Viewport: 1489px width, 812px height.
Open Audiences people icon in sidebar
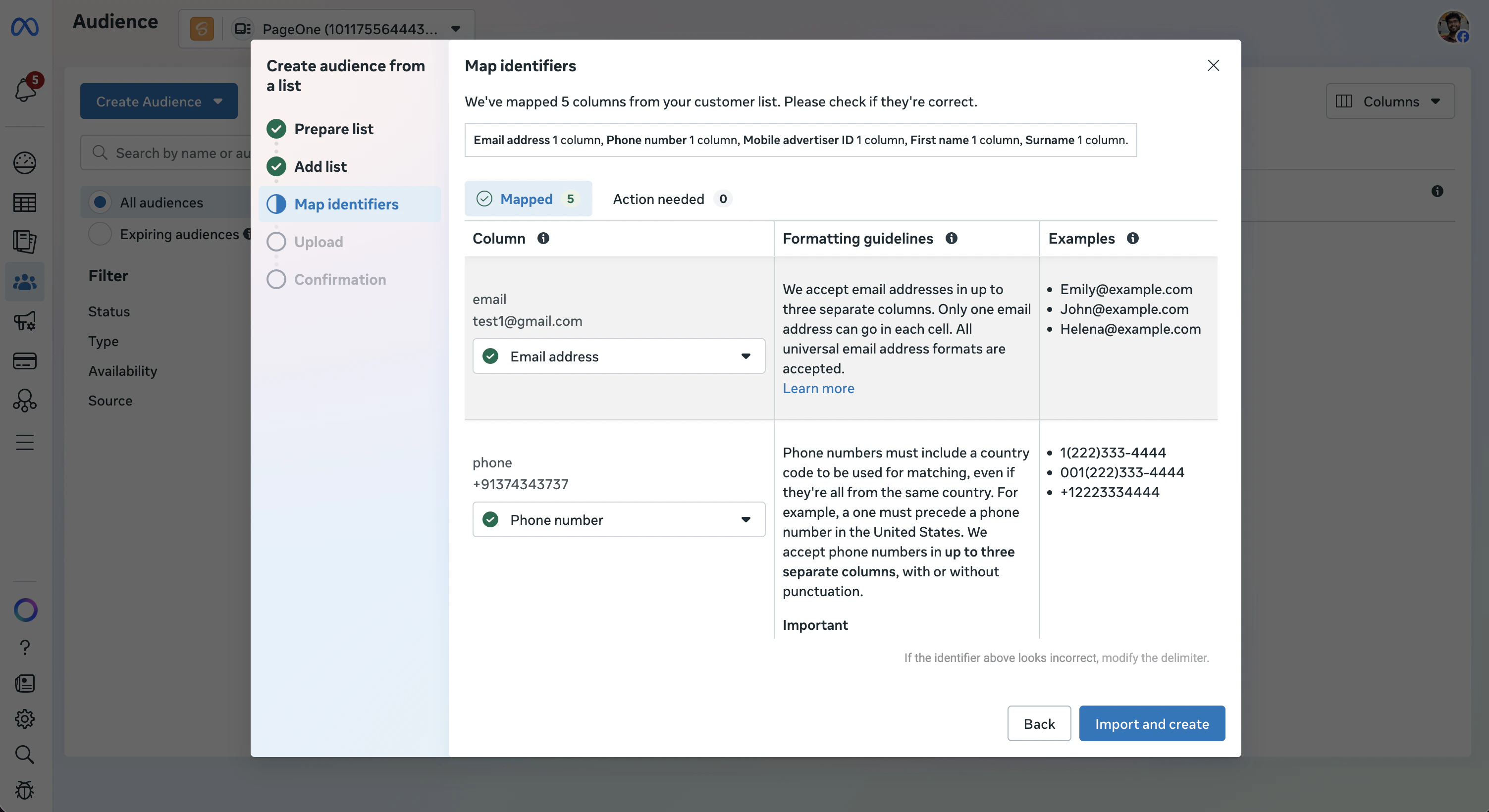pos(25,282)
